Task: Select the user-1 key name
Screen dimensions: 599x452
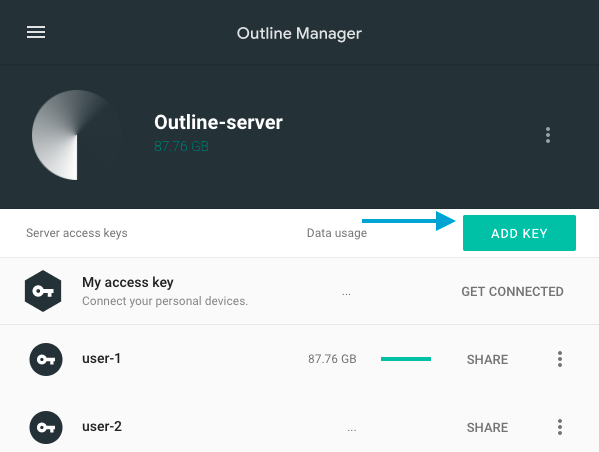Action: 101,358
